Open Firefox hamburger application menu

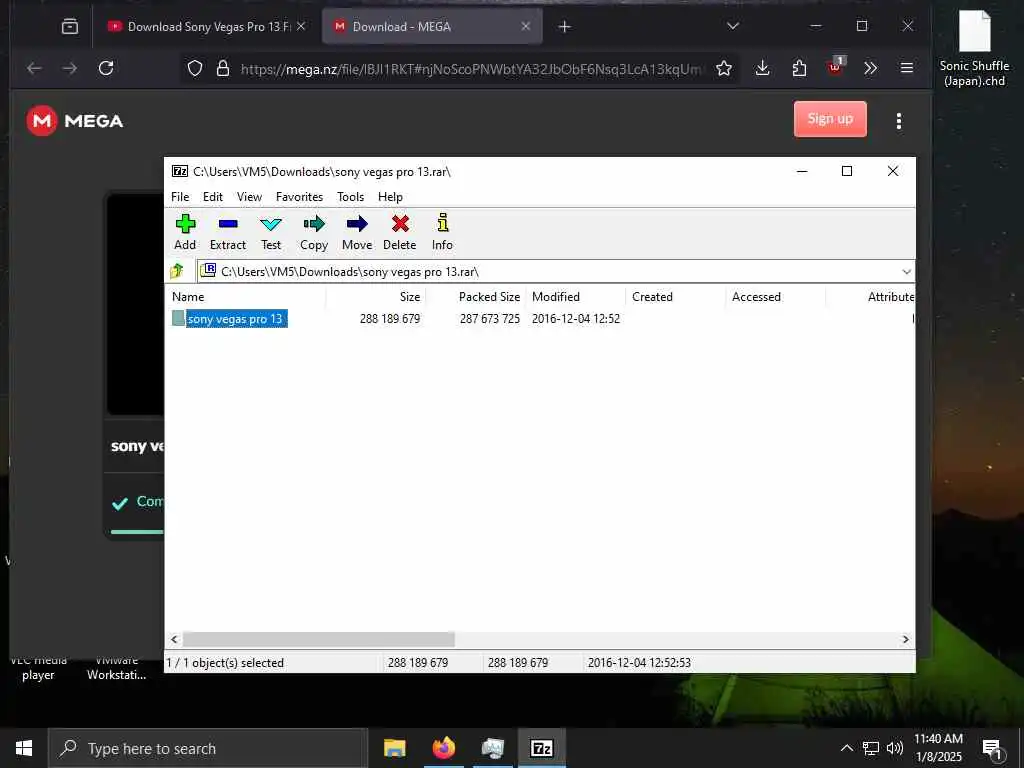pyautogui.click(x=906, y=68)
